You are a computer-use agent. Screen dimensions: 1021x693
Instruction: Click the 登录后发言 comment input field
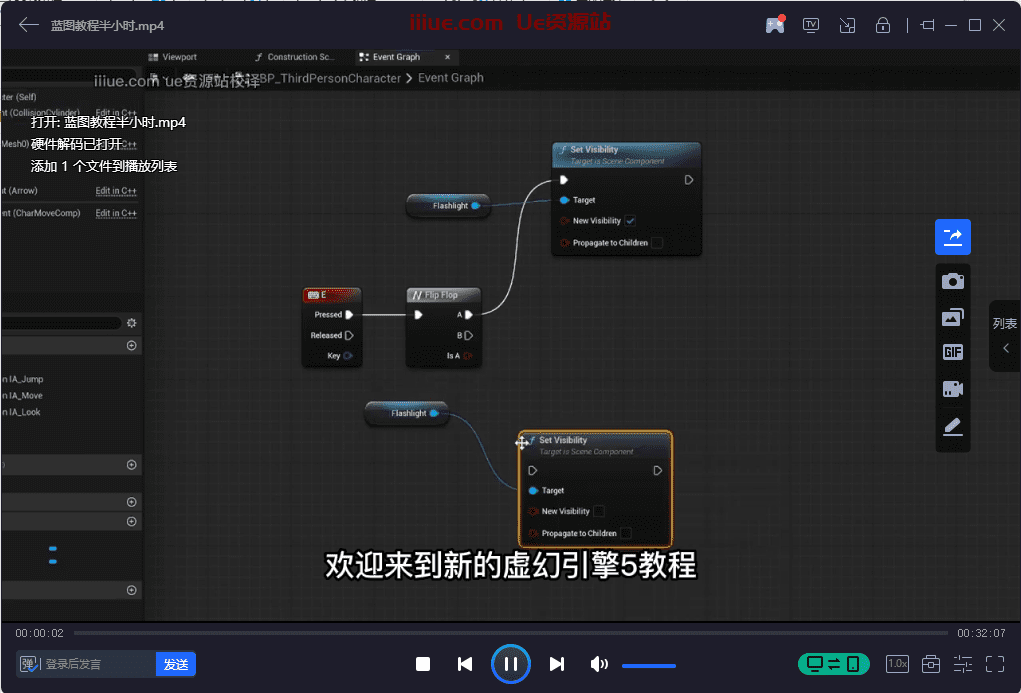click(97, 664)
